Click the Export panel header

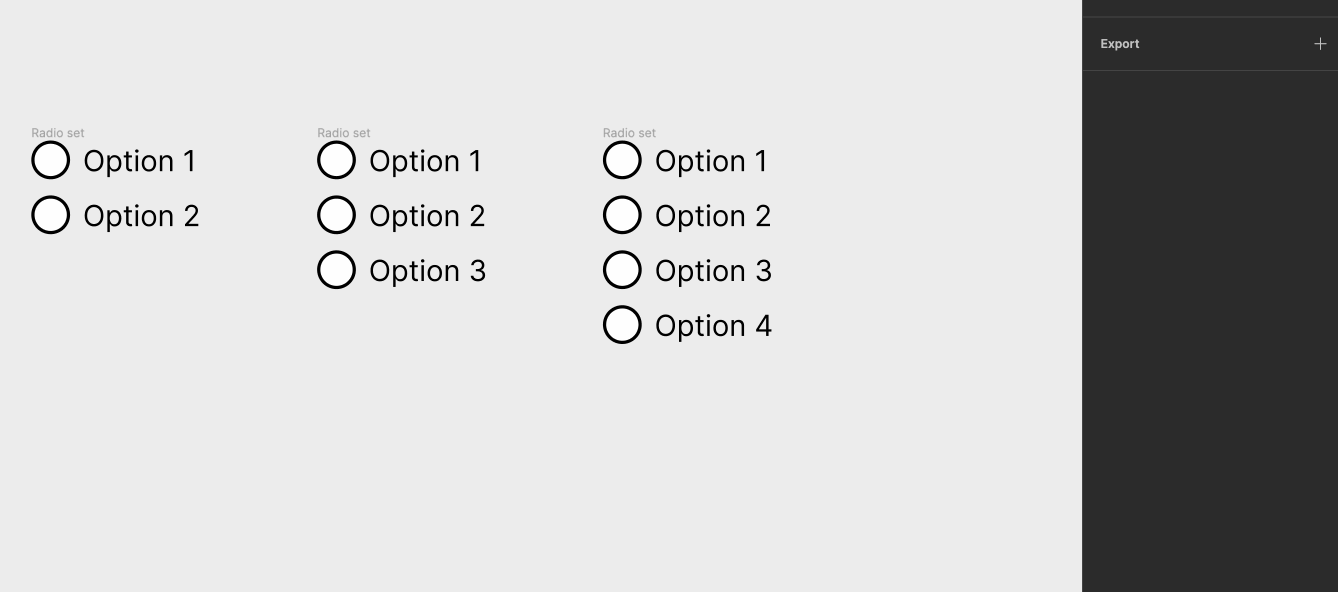1120,43
